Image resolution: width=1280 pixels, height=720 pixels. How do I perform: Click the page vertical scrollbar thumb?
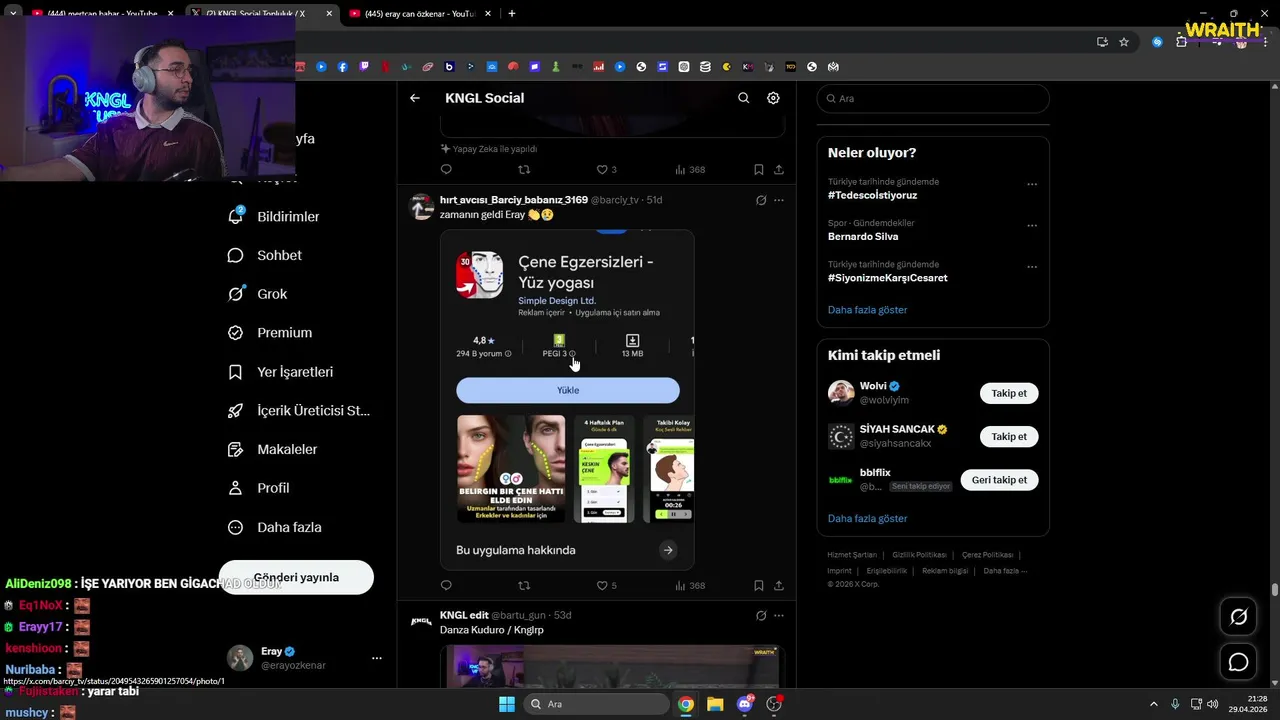click(x=1275, y=590)
